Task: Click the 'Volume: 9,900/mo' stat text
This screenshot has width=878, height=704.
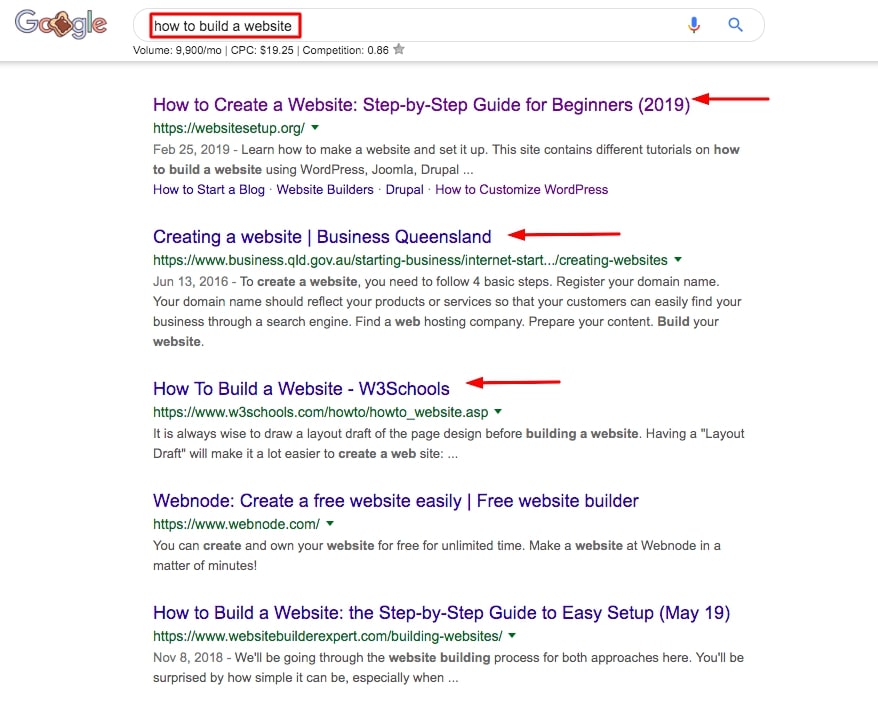Action: coord(177,50)
